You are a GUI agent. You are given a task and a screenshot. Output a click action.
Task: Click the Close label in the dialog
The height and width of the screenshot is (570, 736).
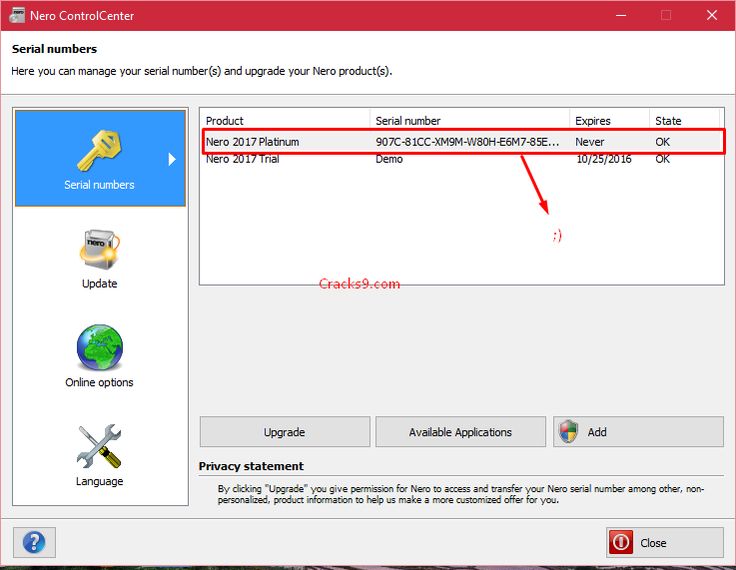click(x=653, y=543)
